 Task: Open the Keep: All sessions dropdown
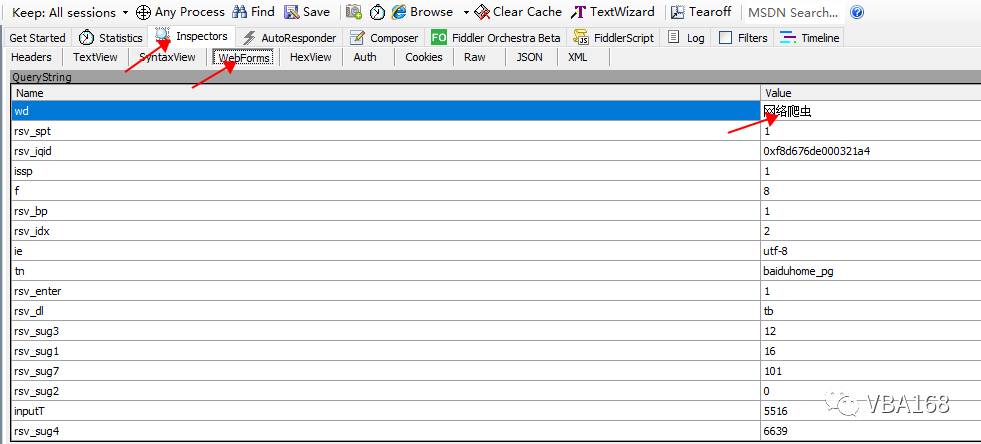70,12
